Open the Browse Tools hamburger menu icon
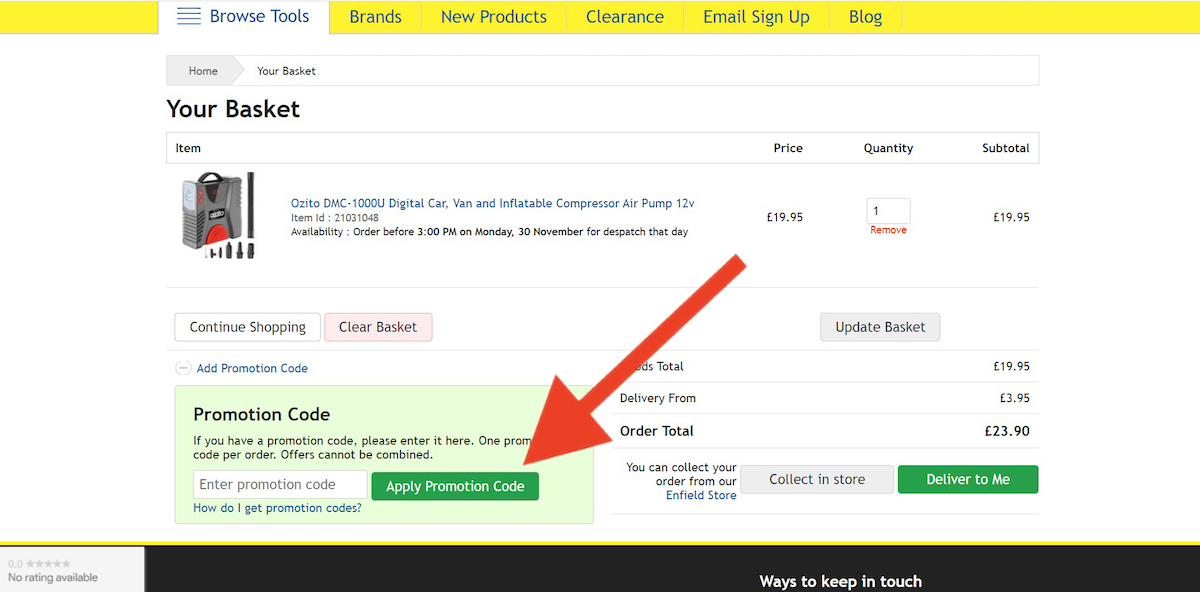Screen dimensions: 1200x592 point(188,16)
